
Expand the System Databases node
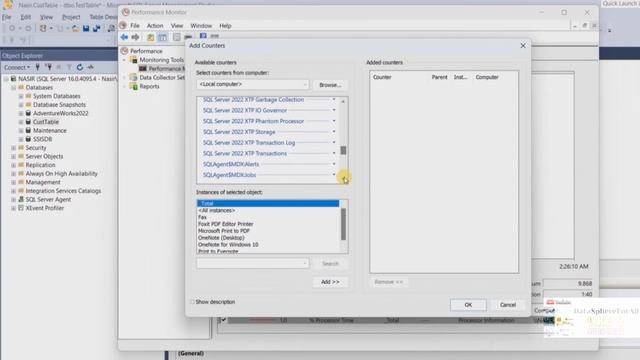click(x=21, y=96)
